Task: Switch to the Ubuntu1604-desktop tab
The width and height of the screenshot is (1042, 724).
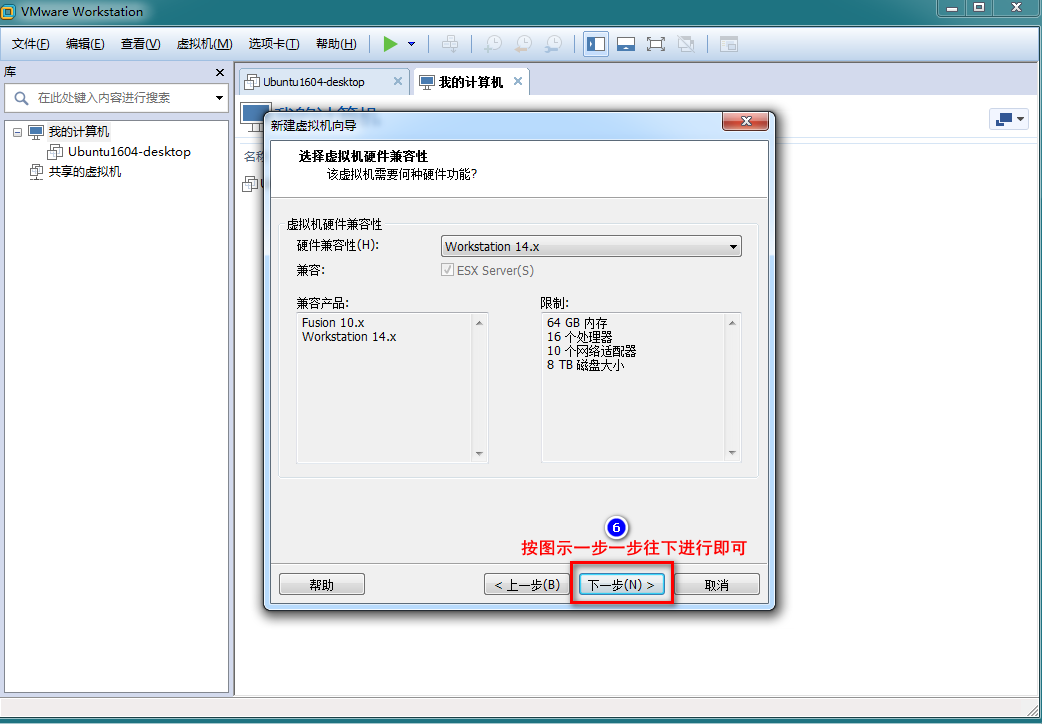Action: 314,81
